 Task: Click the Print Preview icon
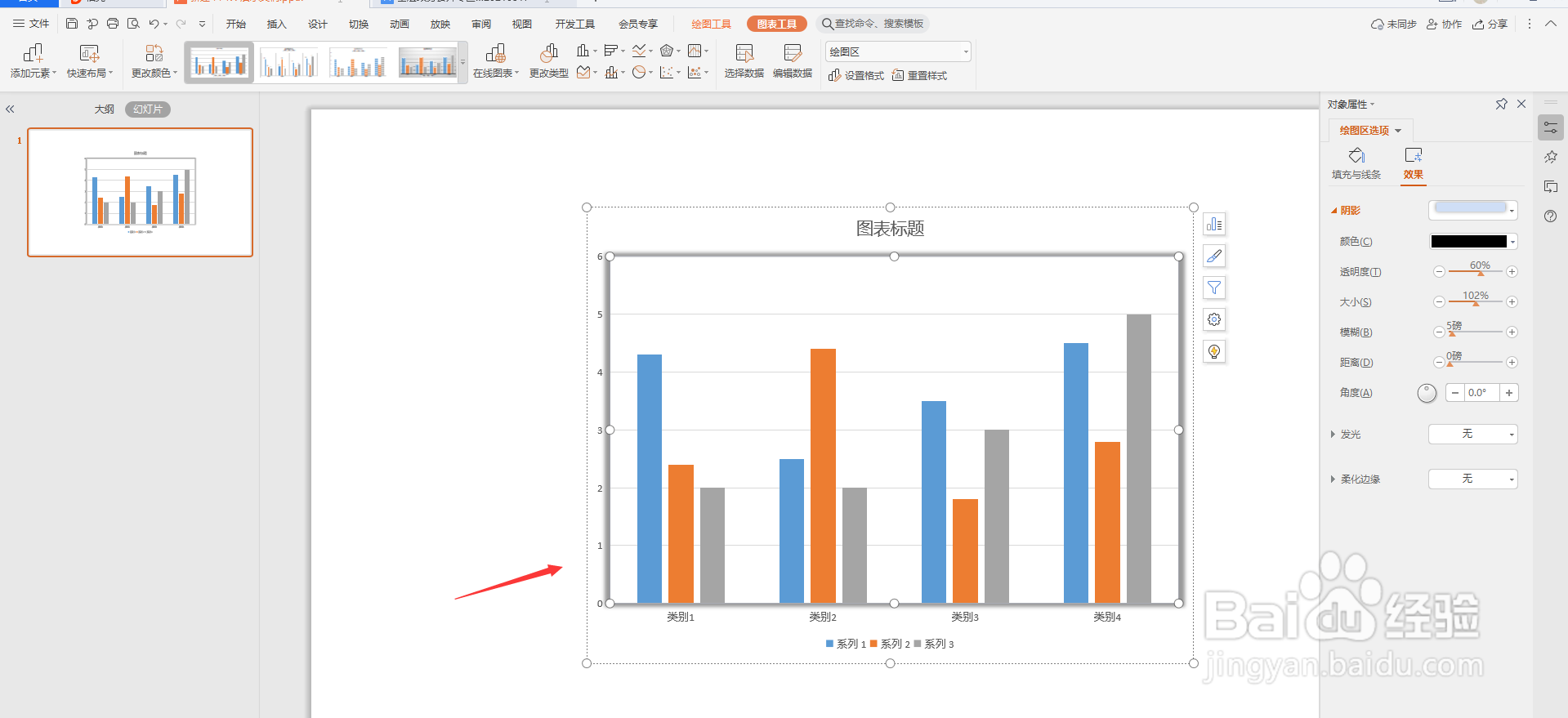133,24
